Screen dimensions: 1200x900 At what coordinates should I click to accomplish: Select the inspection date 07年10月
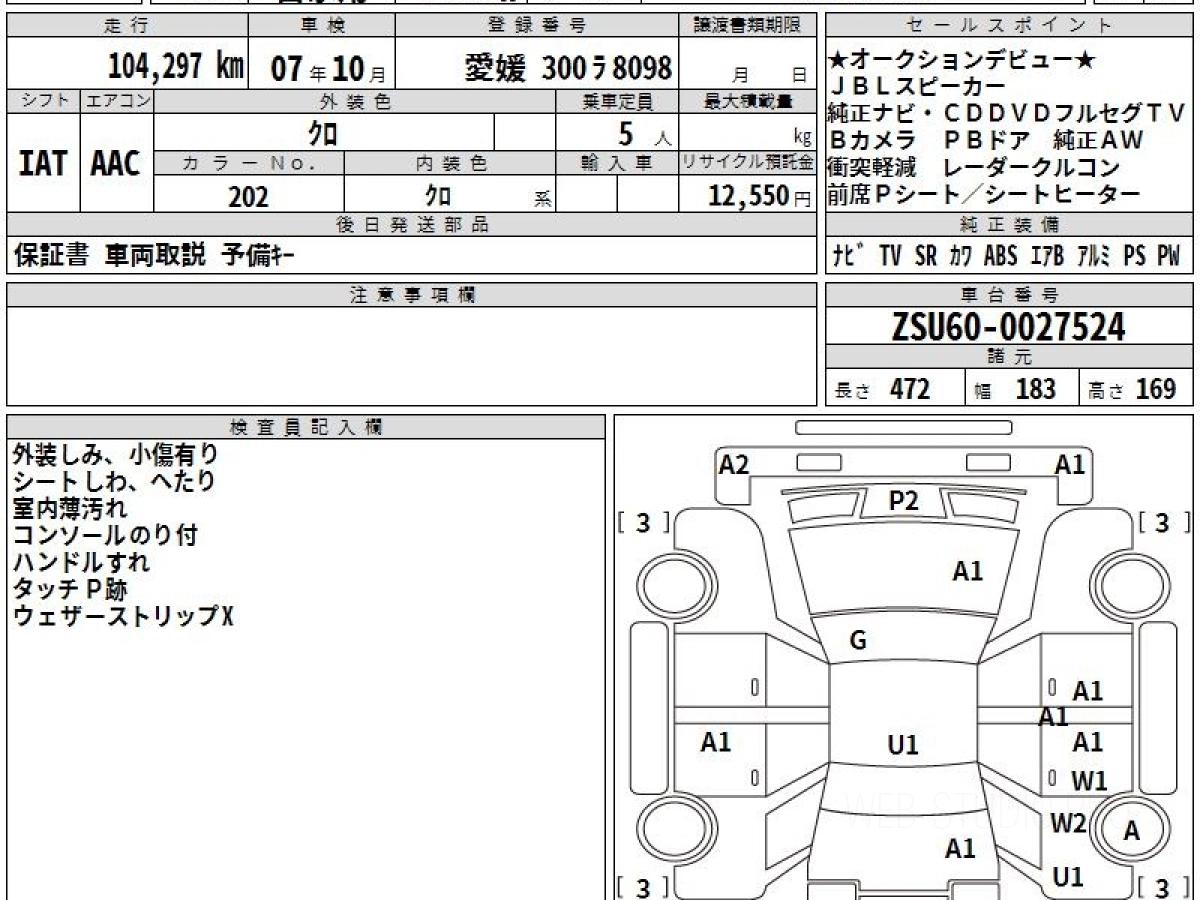pyautogui.click(x=328, y=68)
